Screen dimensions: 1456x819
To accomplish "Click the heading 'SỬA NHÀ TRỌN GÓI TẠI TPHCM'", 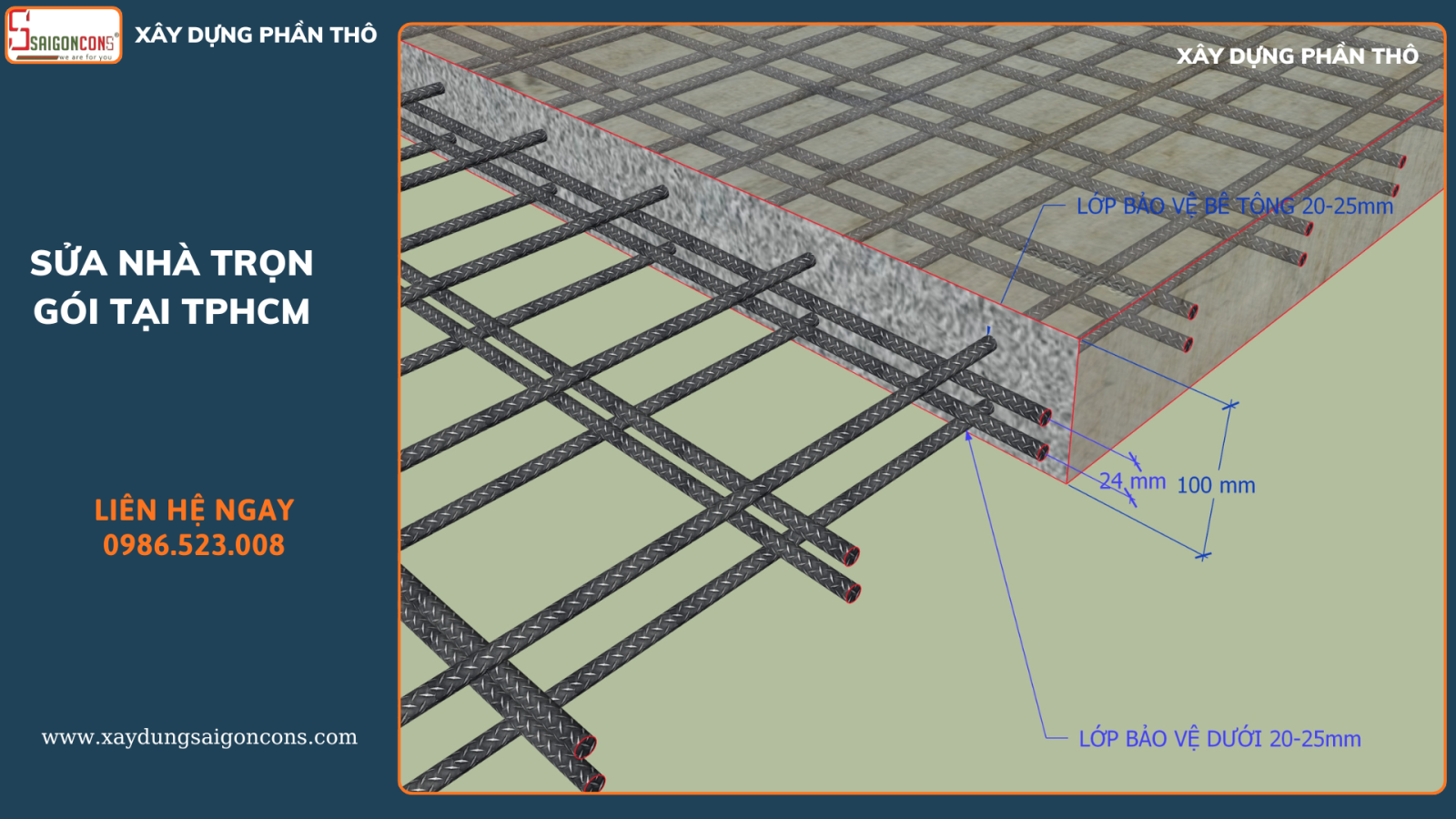I will tap(172, 287).
